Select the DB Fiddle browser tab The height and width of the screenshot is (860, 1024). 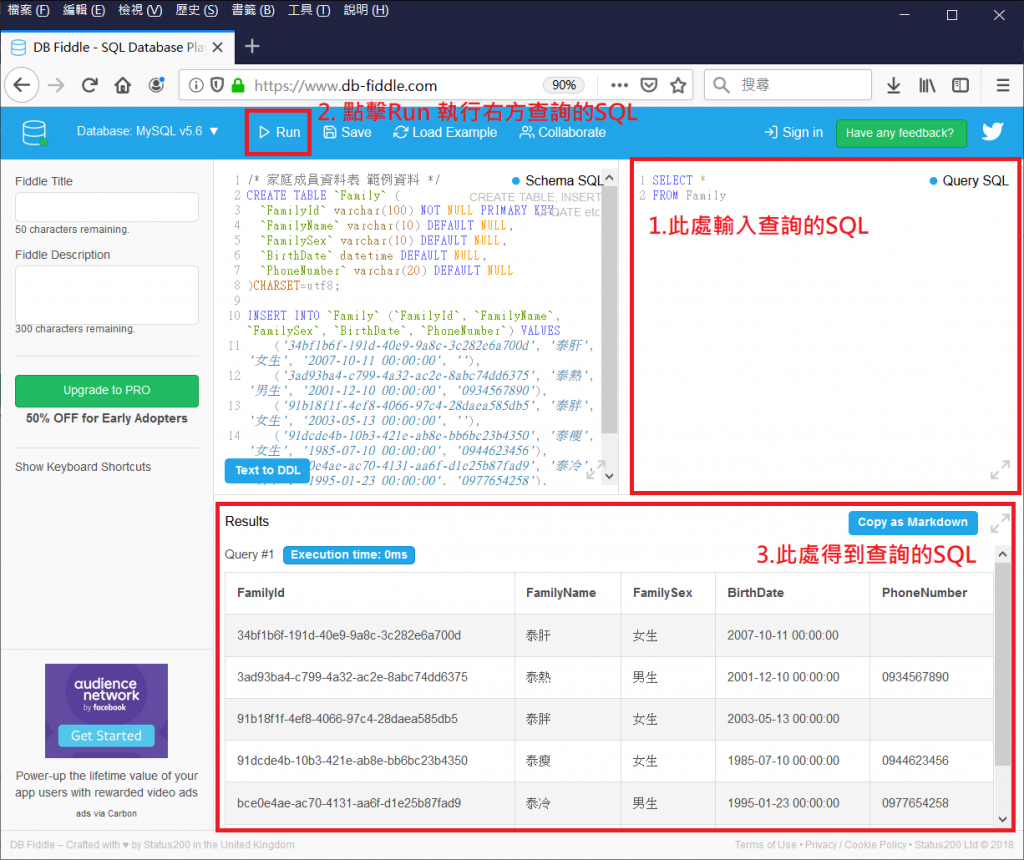coord(118,47)
